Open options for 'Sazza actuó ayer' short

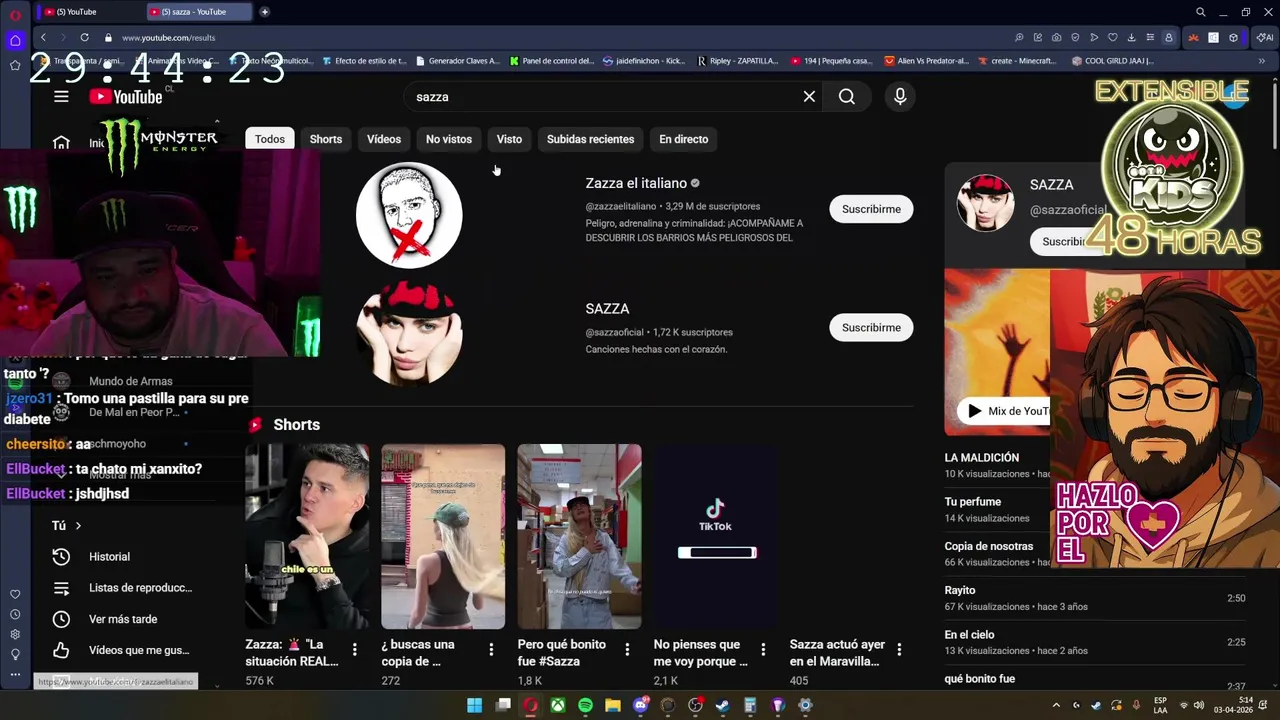(x=899, y=650)
